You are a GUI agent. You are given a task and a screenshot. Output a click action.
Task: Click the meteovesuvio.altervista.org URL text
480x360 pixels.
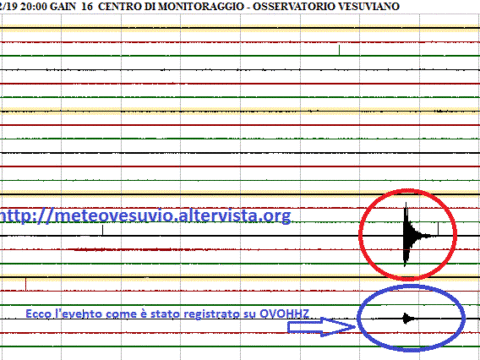click(x=145, y=215)
